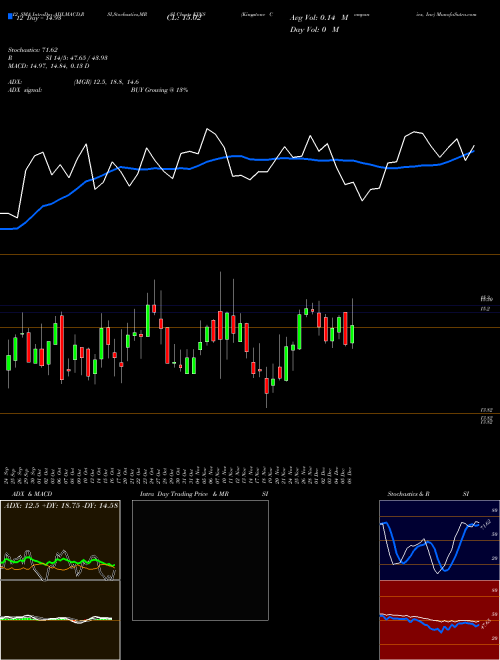The image size is (500, 660).
Task: Click the empty Intra Day Trading chart box
Action: click(200, 560)
